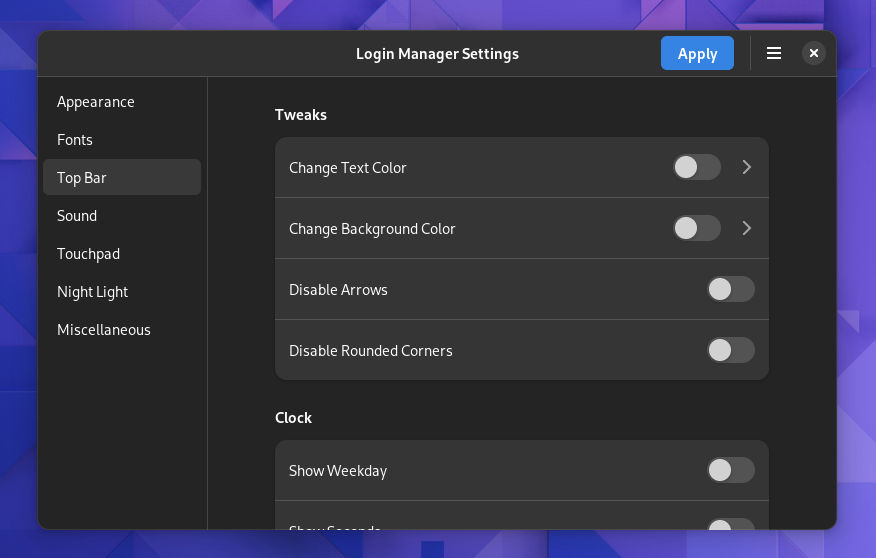
Task: Open the Touchpad settings page
Action: [88, 254]
